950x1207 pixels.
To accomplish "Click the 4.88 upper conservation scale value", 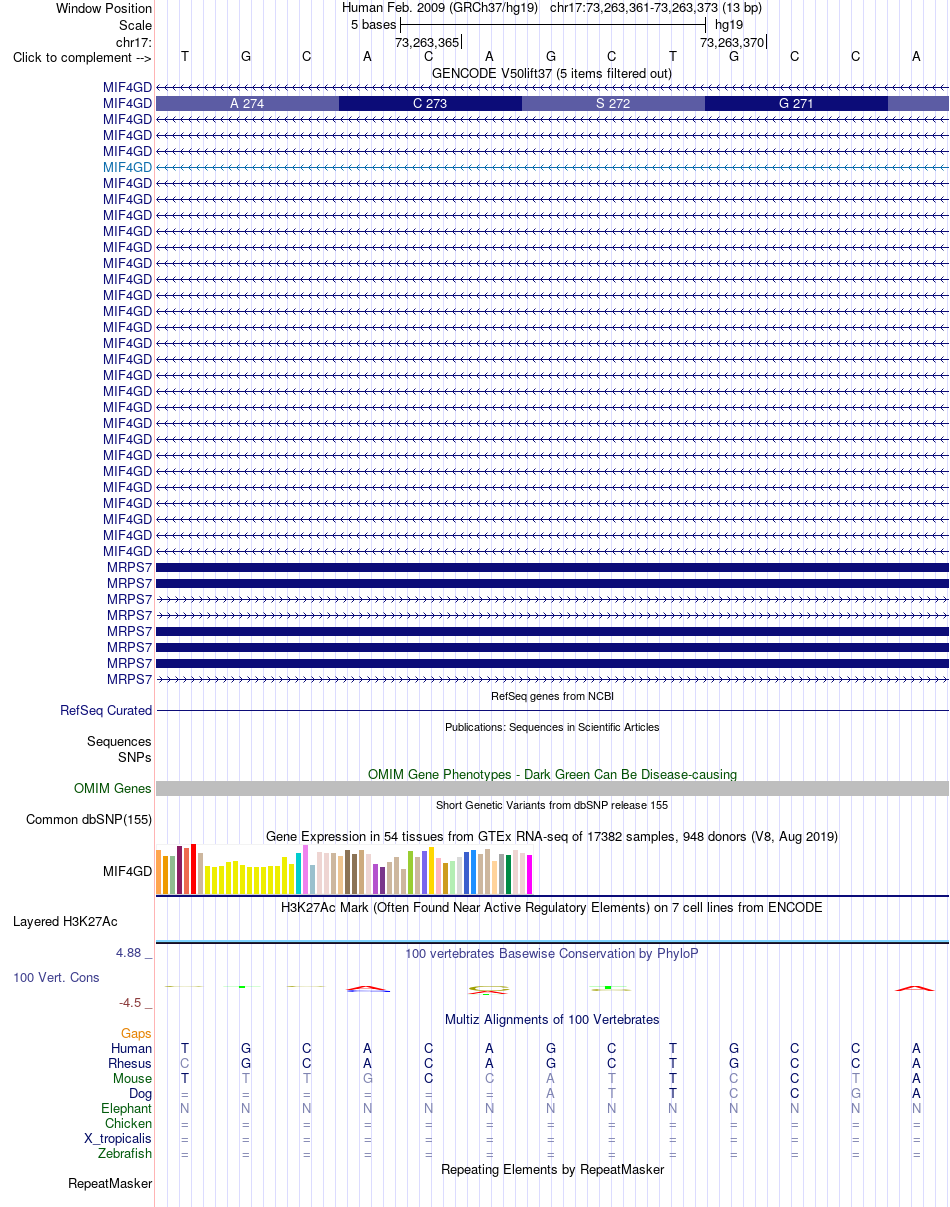I will click(129, 953).
